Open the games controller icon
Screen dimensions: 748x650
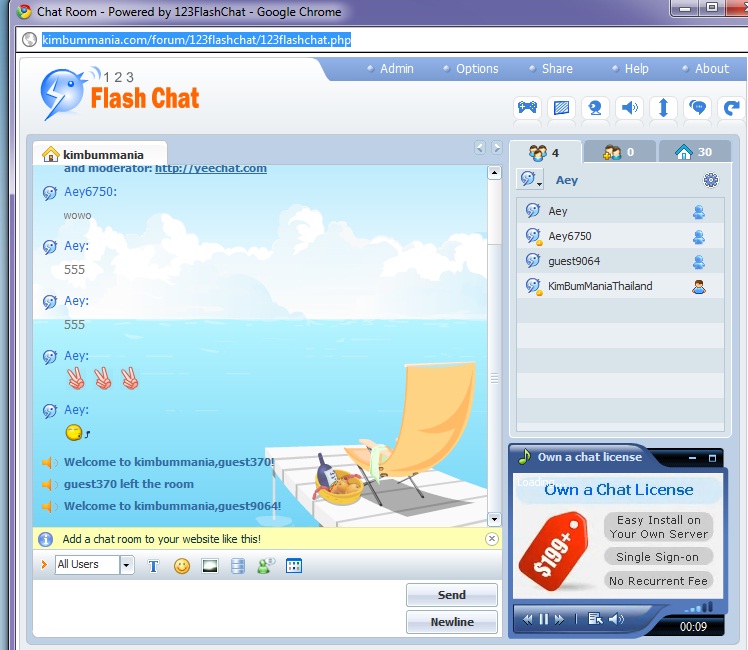click(x=527, y=108)
